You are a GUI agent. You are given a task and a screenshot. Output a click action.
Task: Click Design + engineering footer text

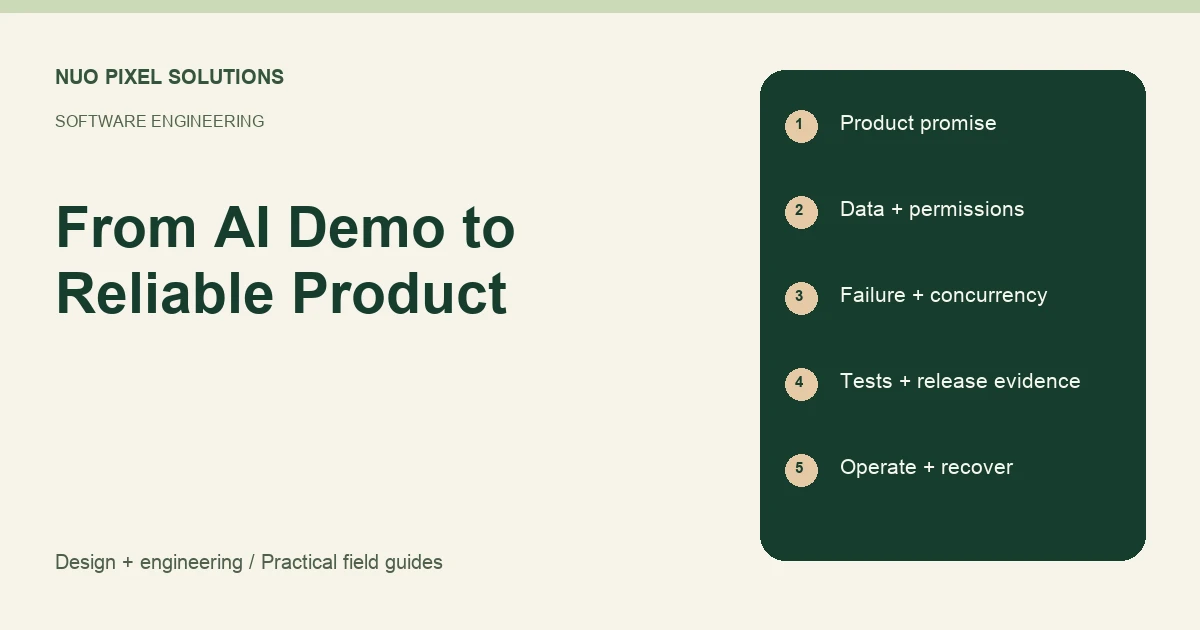coord(149,562)
